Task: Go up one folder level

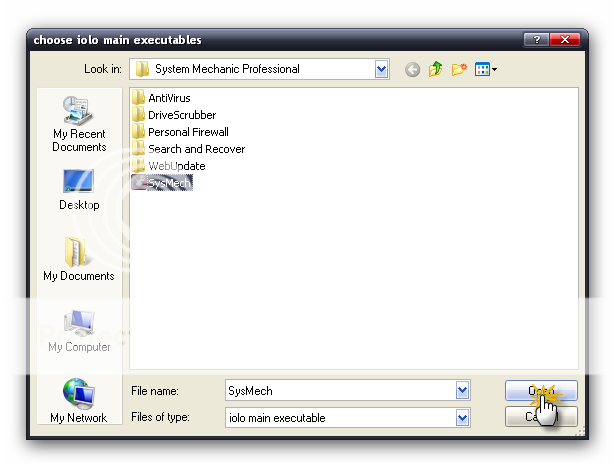Action: [x=435, y=69]
